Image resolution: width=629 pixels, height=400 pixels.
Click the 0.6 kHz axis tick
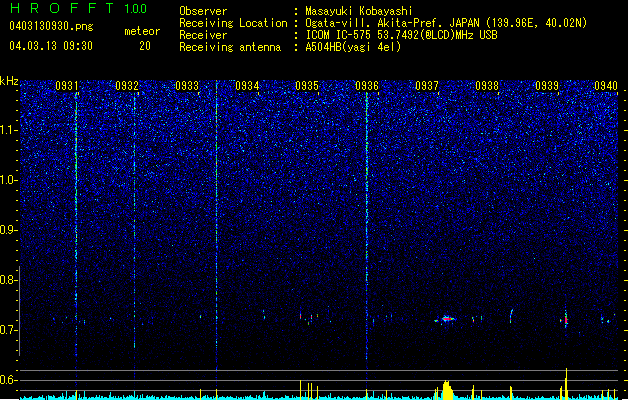(9, 380)
